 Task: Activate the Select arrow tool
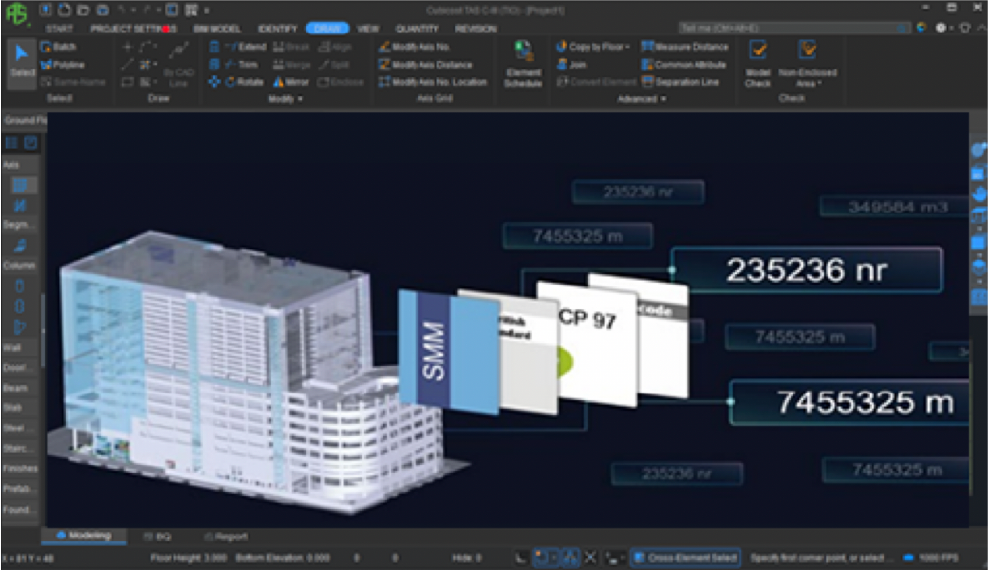click(x=21, y=62)
